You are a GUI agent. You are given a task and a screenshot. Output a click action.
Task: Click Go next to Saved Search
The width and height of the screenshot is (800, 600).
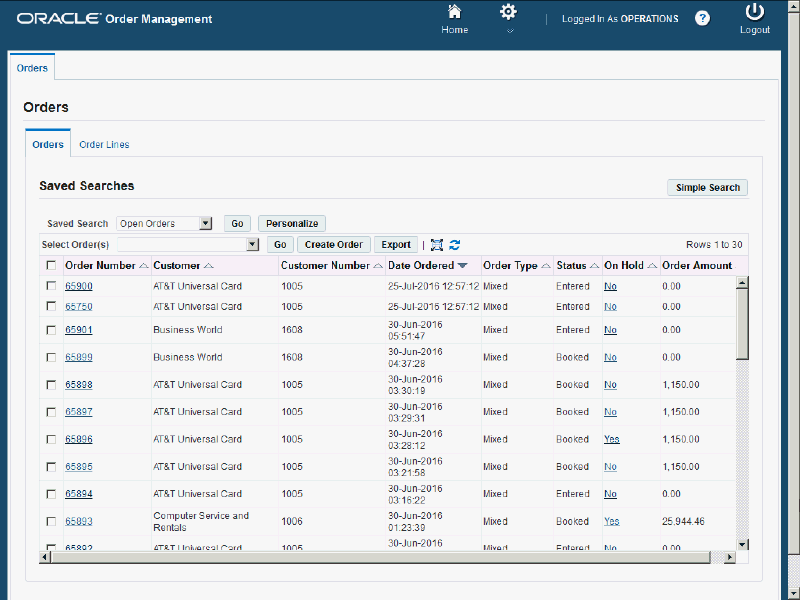tap(237, 223)
